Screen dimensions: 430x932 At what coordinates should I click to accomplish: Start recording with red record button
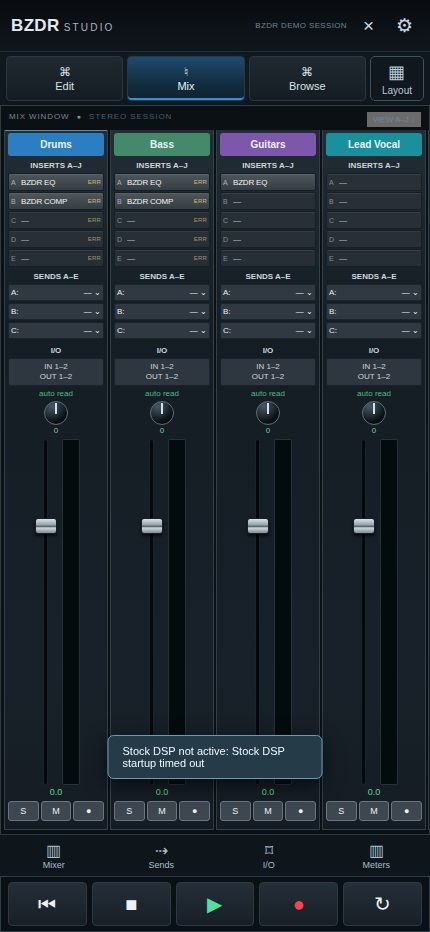pos(299,904)
